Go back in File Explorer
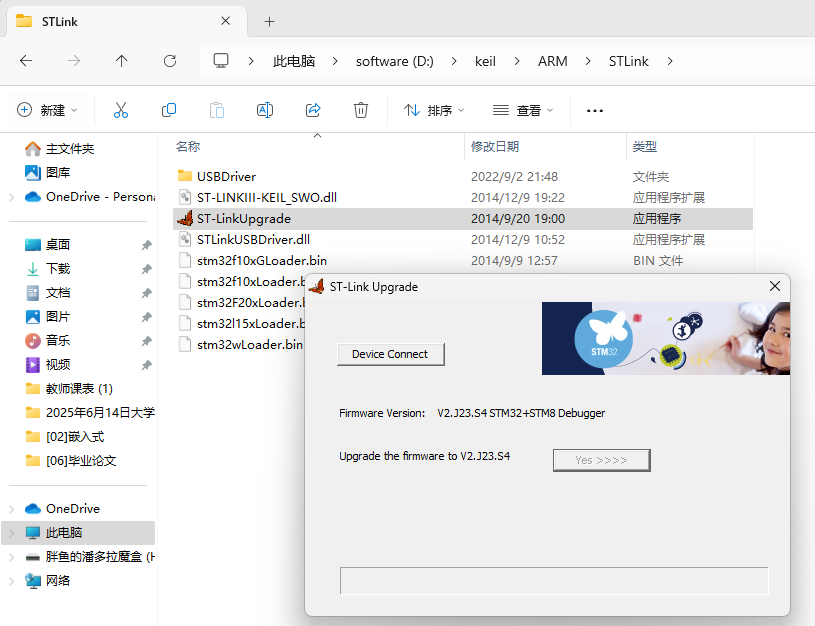The width and height of the screenshot is (815, 626). tap(26, 61)
